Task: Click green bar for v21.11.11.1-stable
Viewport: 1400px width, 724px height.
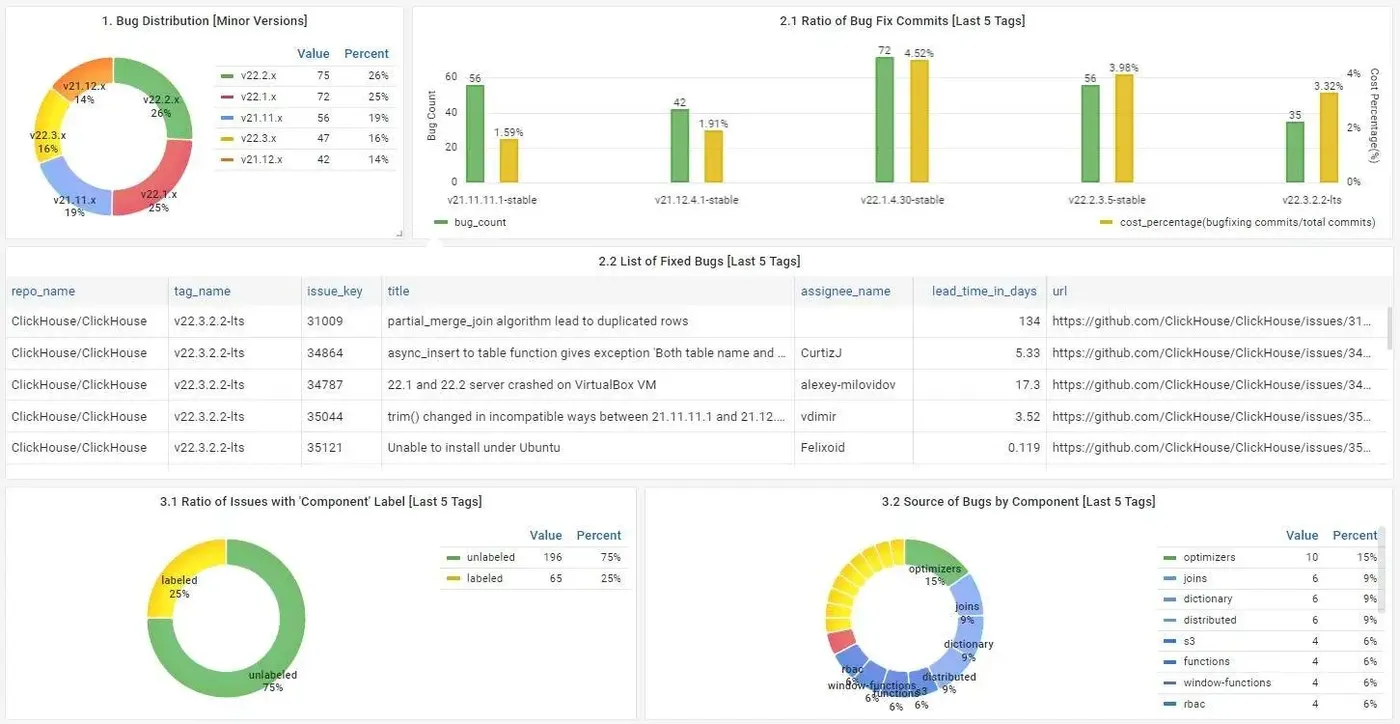Action: click(x=475, y=133)
